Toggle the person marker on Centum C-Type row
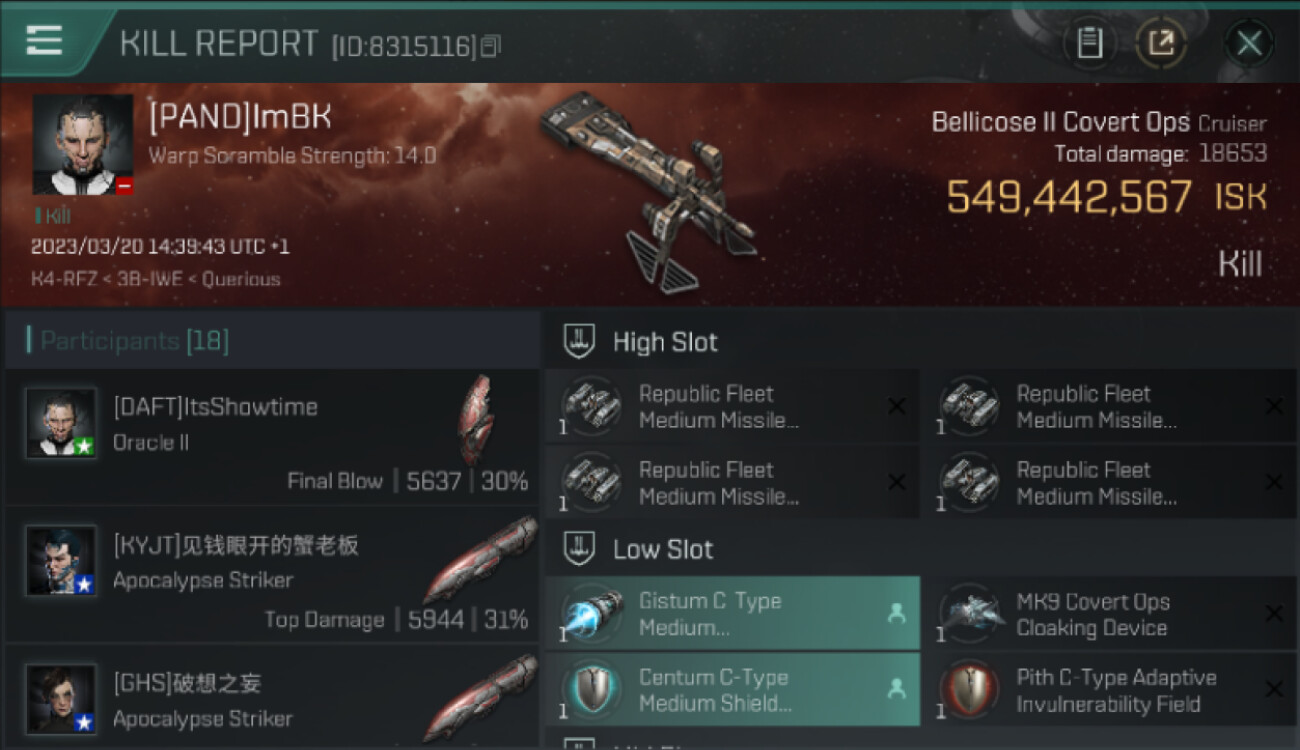 tap(896, 689)
